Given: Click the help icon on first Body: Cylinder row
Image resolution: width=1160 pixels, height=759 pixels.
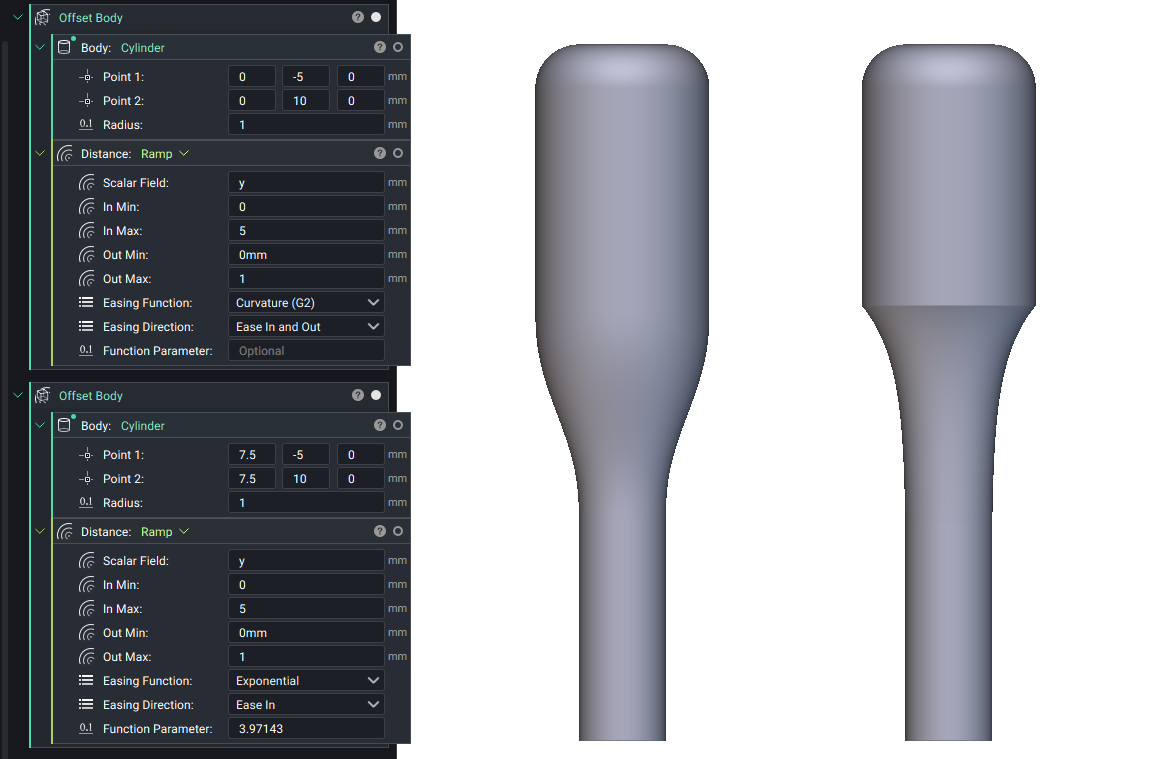Looking at the screenshot, I should coord(380,47).
